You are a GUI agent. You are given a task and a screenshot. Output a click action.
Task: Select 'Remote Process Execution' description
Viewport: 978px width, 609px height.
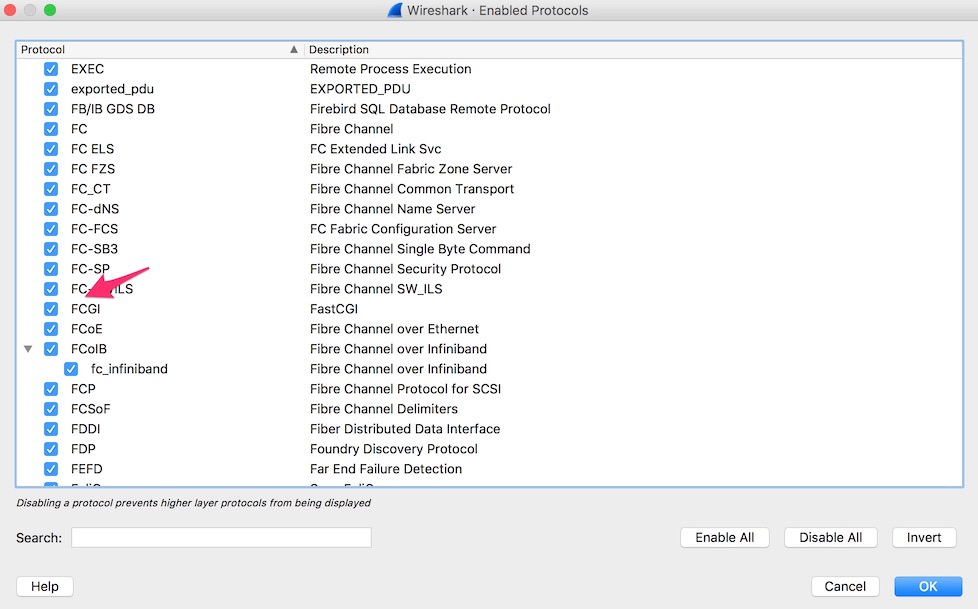[x=390, y=69]
